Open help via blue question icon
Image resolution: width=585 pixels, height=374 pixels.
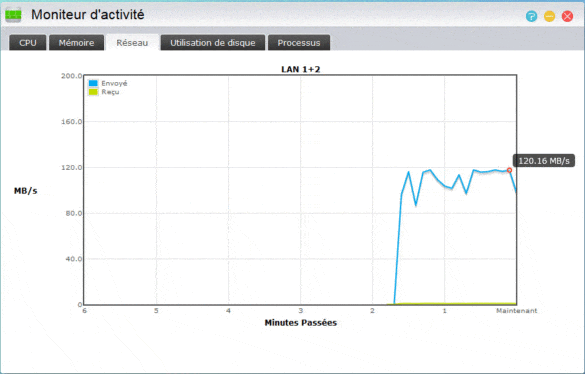[531, 16]
